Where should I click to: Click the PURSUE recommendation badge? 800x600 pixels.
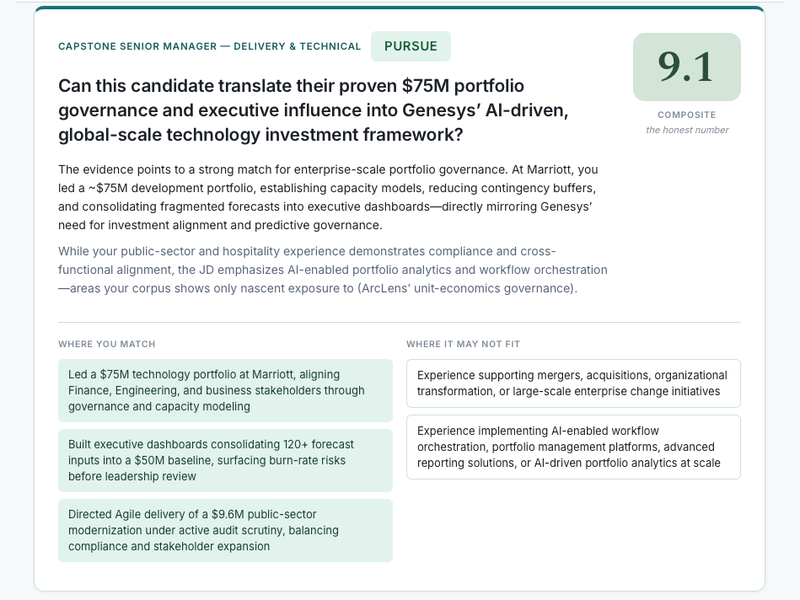point(411,46)
